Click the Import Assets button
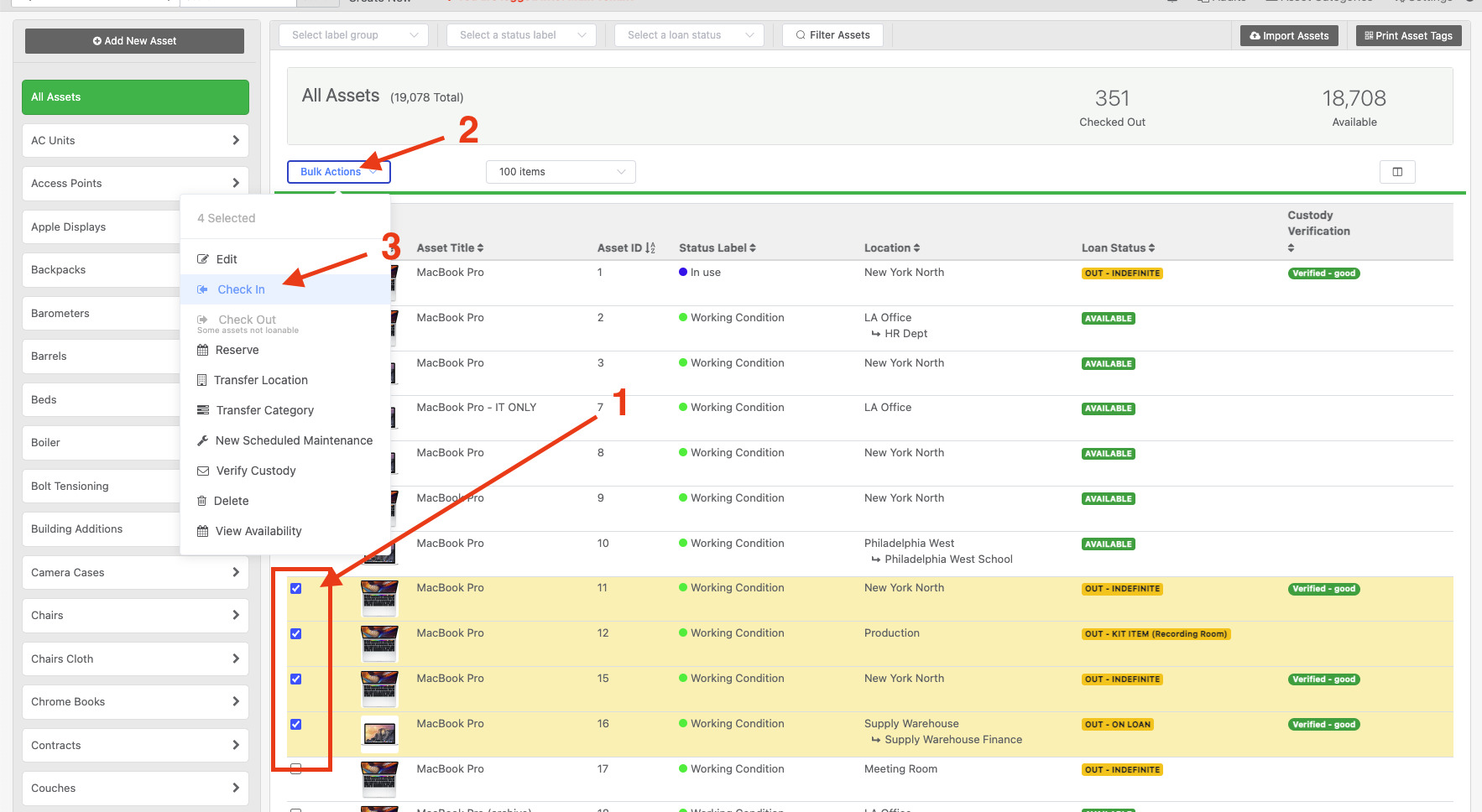Viewport: 1482px width, 812px height. 1290,35
